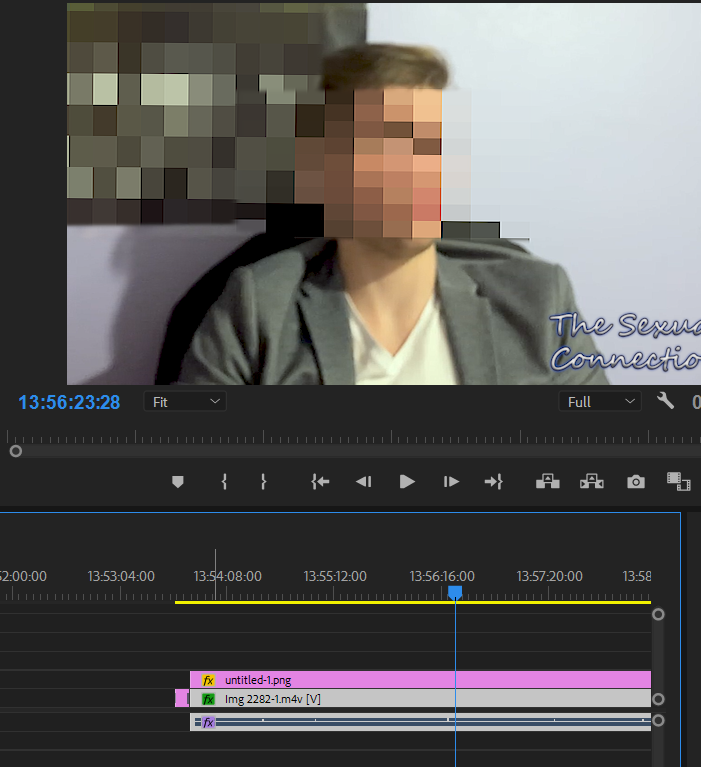The image size is (701, 767).
Task: Select the short pink clip before Img 2282-1.m4v
Action: [181, 698]
